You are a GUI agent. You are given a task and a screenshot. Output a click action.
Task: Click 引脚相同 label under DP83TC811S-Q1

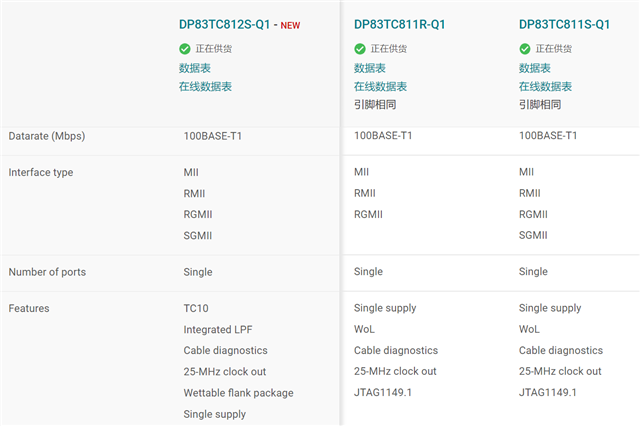click(540, 105)
